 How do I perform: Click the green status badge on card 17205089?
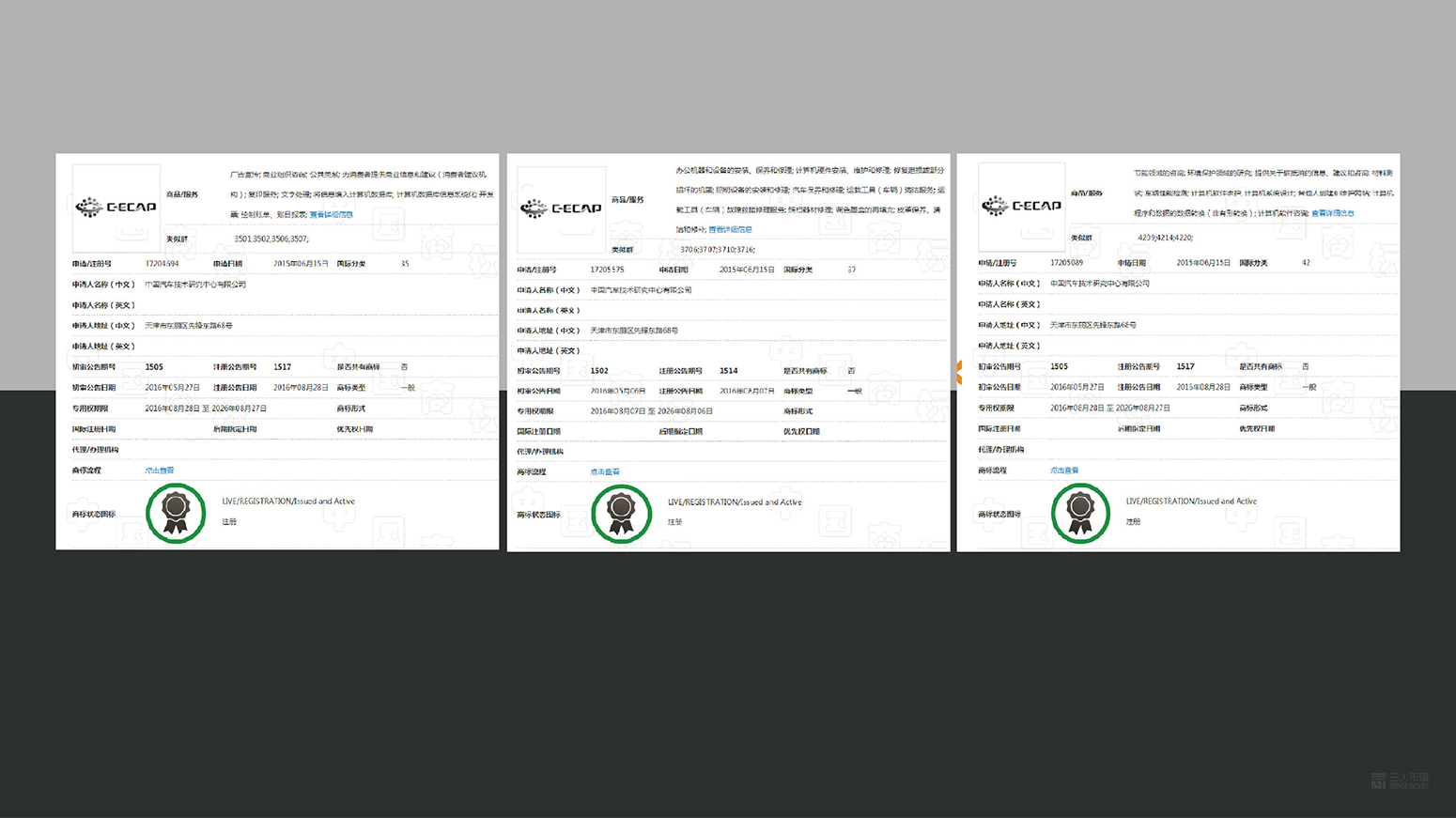[x=1080, y=513]
